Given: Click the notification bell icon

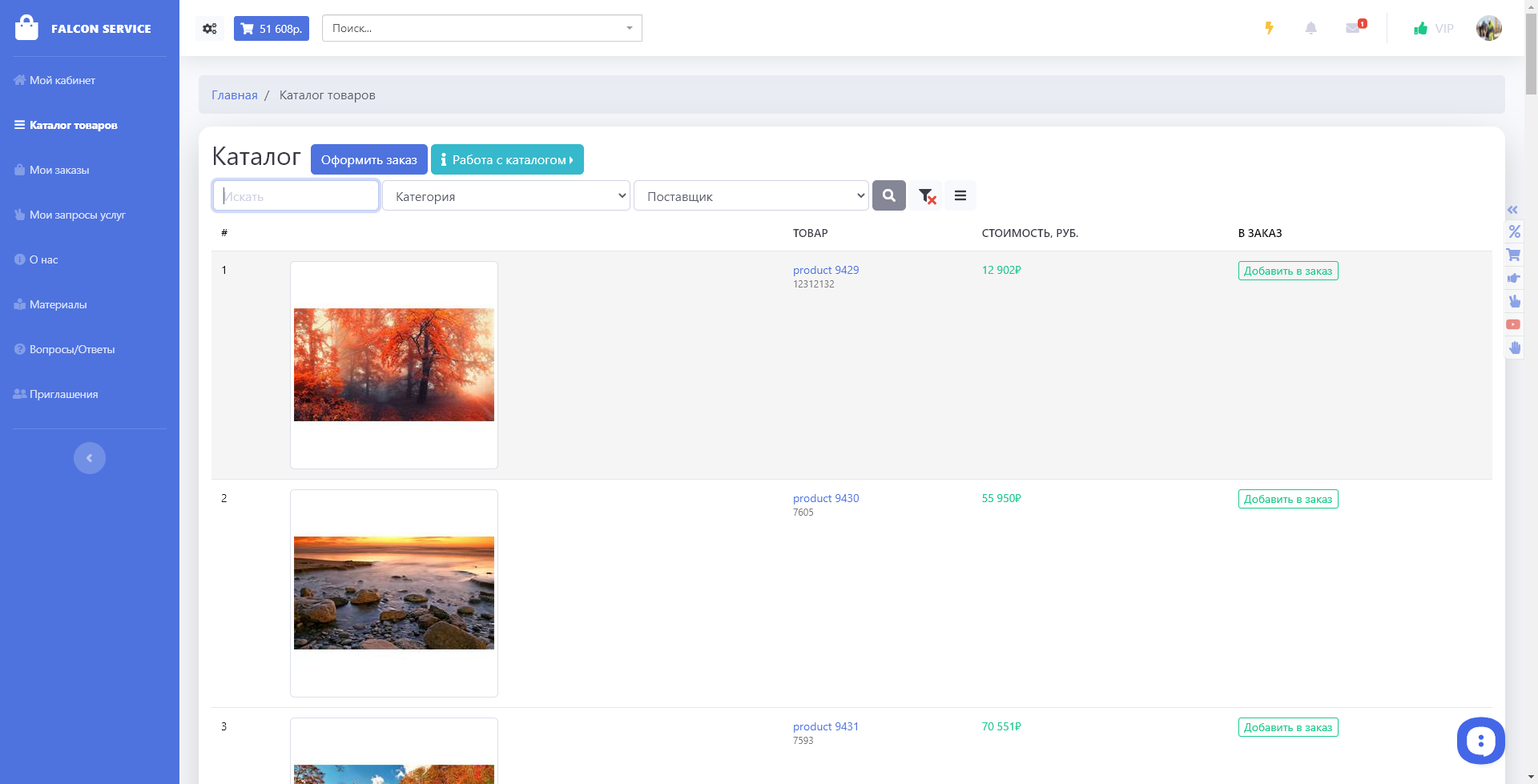Looking at the screenshot, I should point(1311,28).
